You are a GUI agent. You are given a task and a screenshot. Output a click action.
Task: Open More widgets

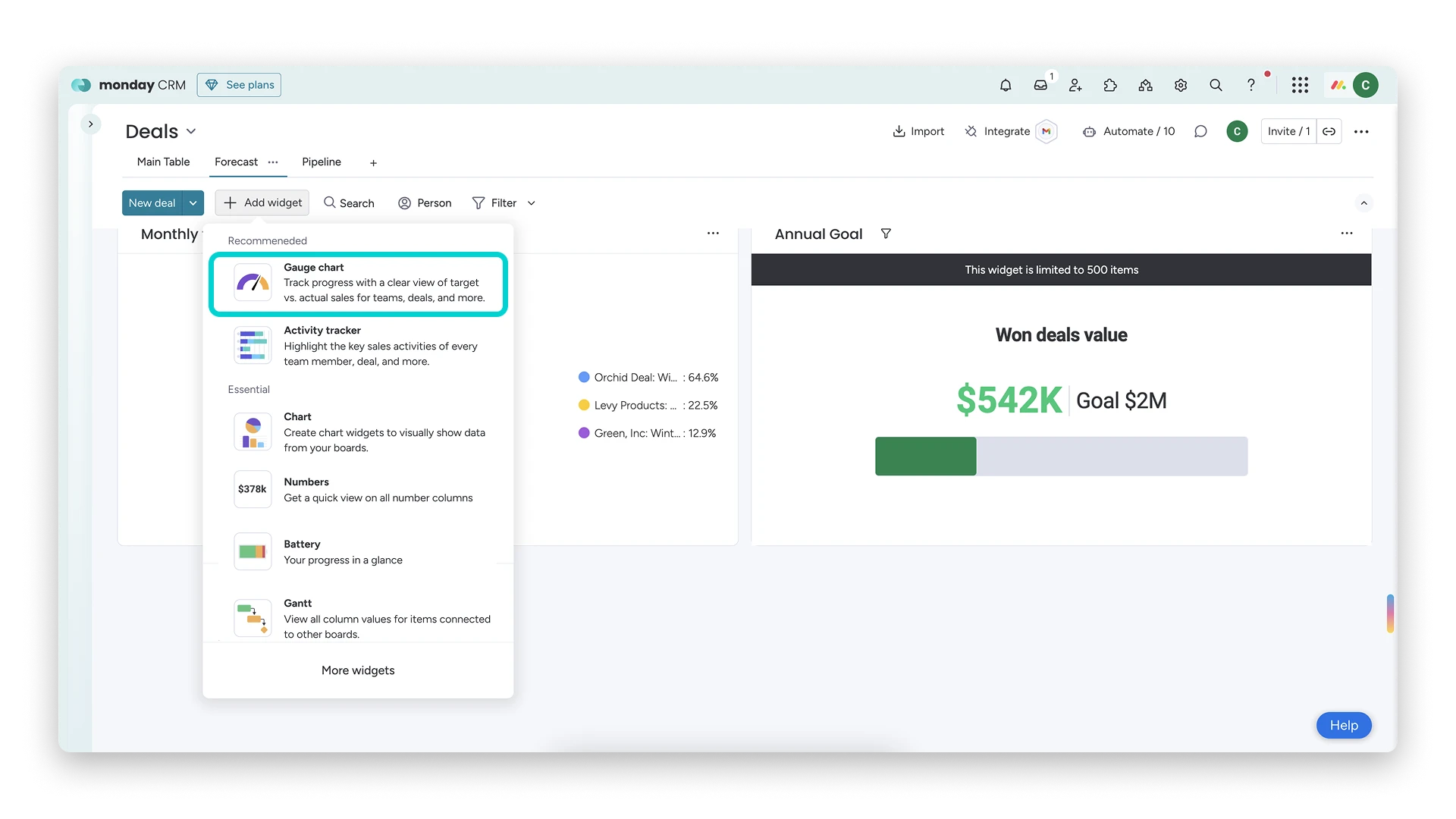pyautogui.click(x=358, y=670)
